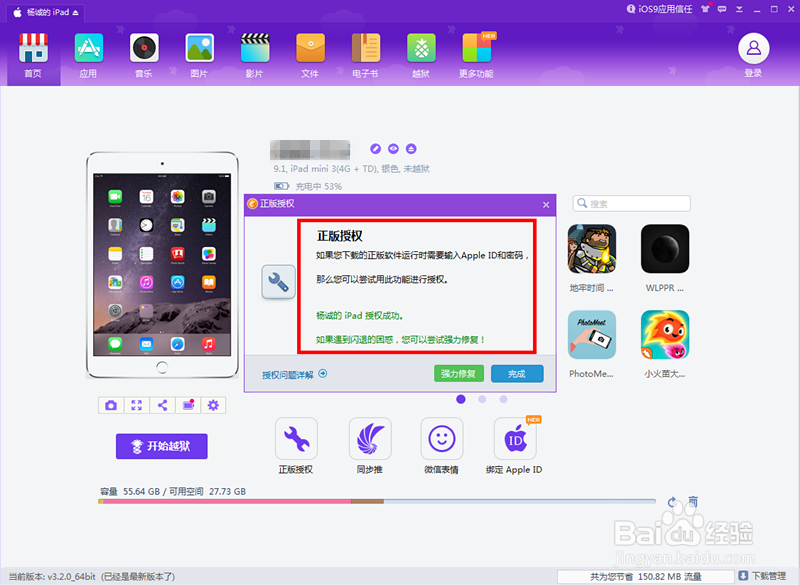Click the cleanup broom icon near storage bar
This screenshot has height=586, width=800.
coord(692,501)
